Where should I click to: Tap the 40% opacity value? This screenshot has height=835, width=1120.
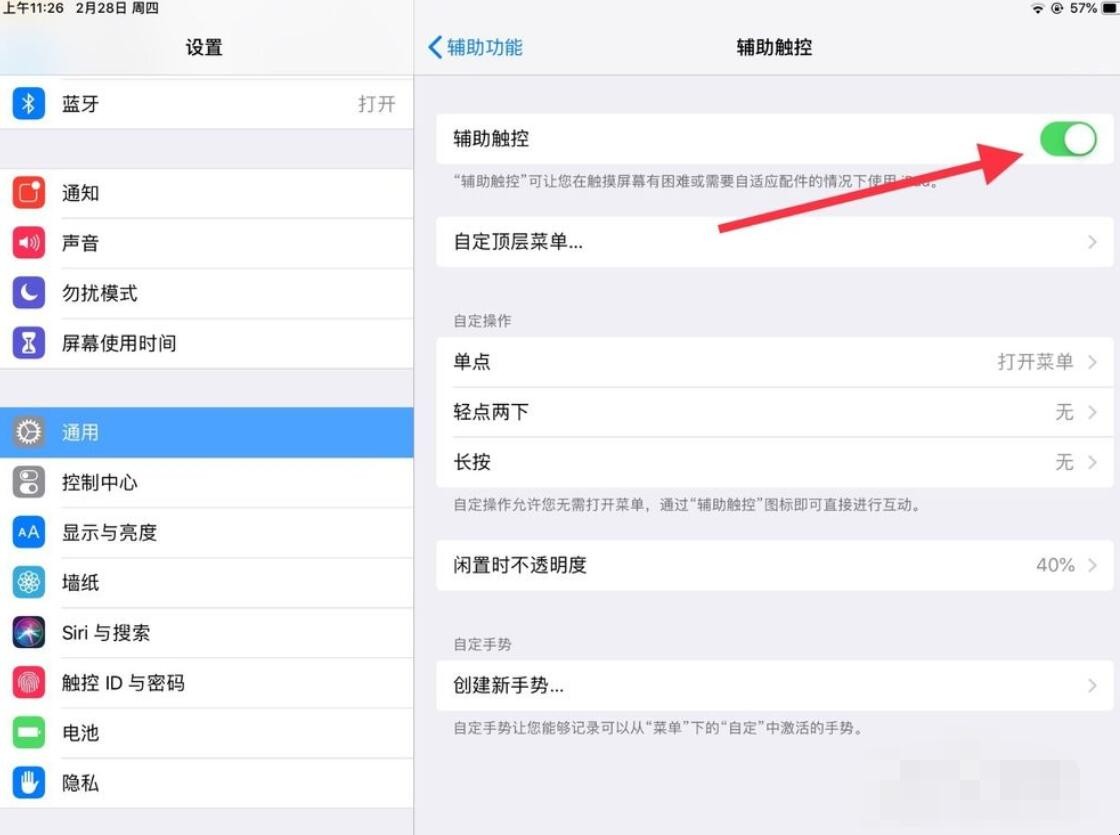pyautogui.click(x=1055, y=565)
